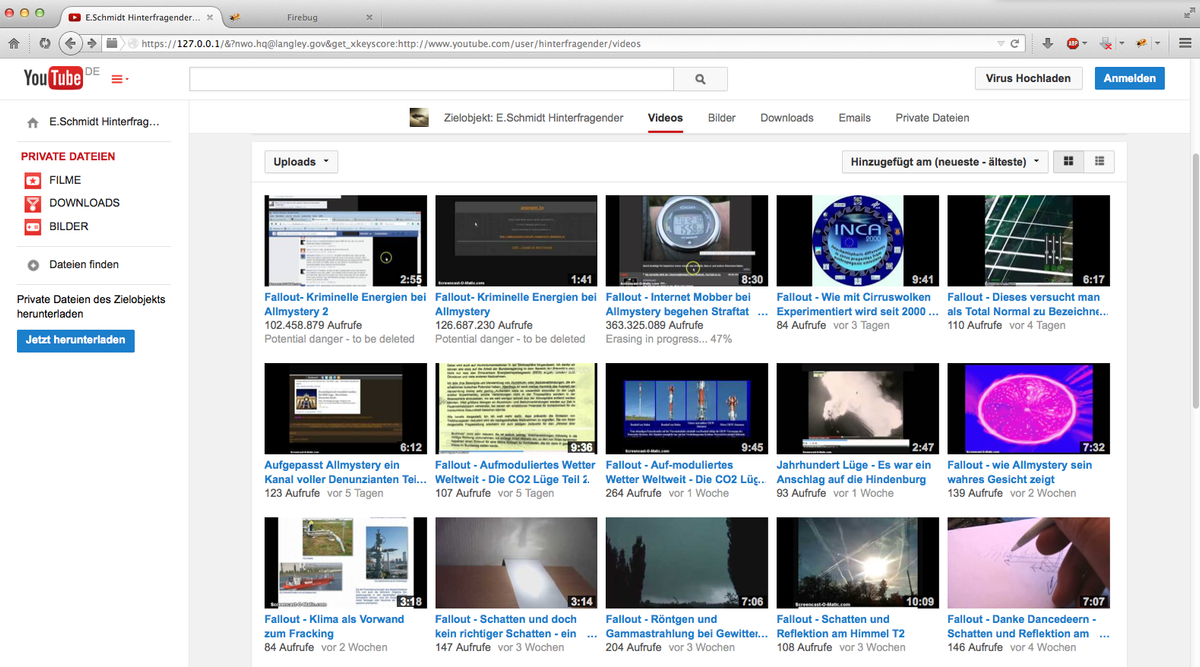The height and width of the screenshot is (667, 1200).
Task: Click the browser URL address field
Action: (565, 44)
